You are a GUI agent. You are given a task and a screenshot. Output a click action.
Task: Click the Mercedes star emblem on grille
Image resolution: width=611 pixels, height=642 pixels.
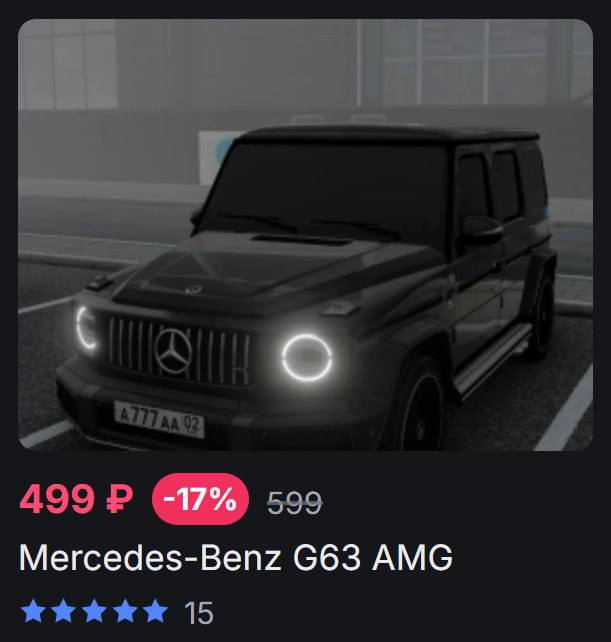point(174,350)
